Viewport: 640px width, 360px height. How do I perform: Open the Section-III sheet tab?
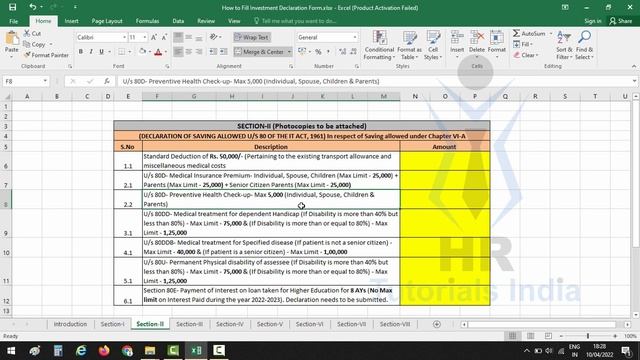[x=189, y=324]
